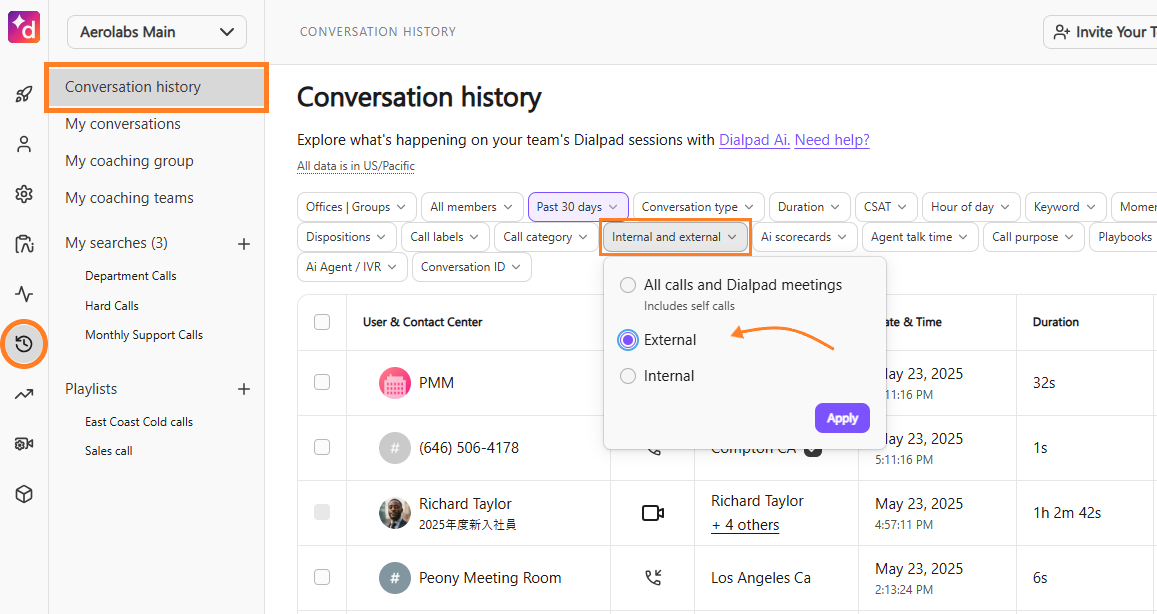
Task: Click Richard Taylor's profile photo
Action: click(395, 513)
